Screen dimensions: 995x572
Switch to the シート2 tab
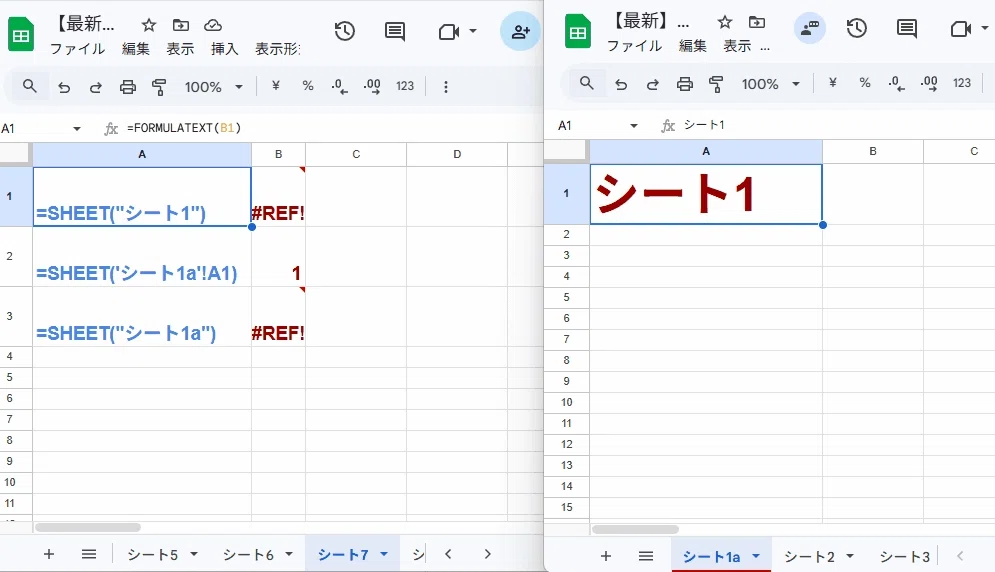[809, 557]
